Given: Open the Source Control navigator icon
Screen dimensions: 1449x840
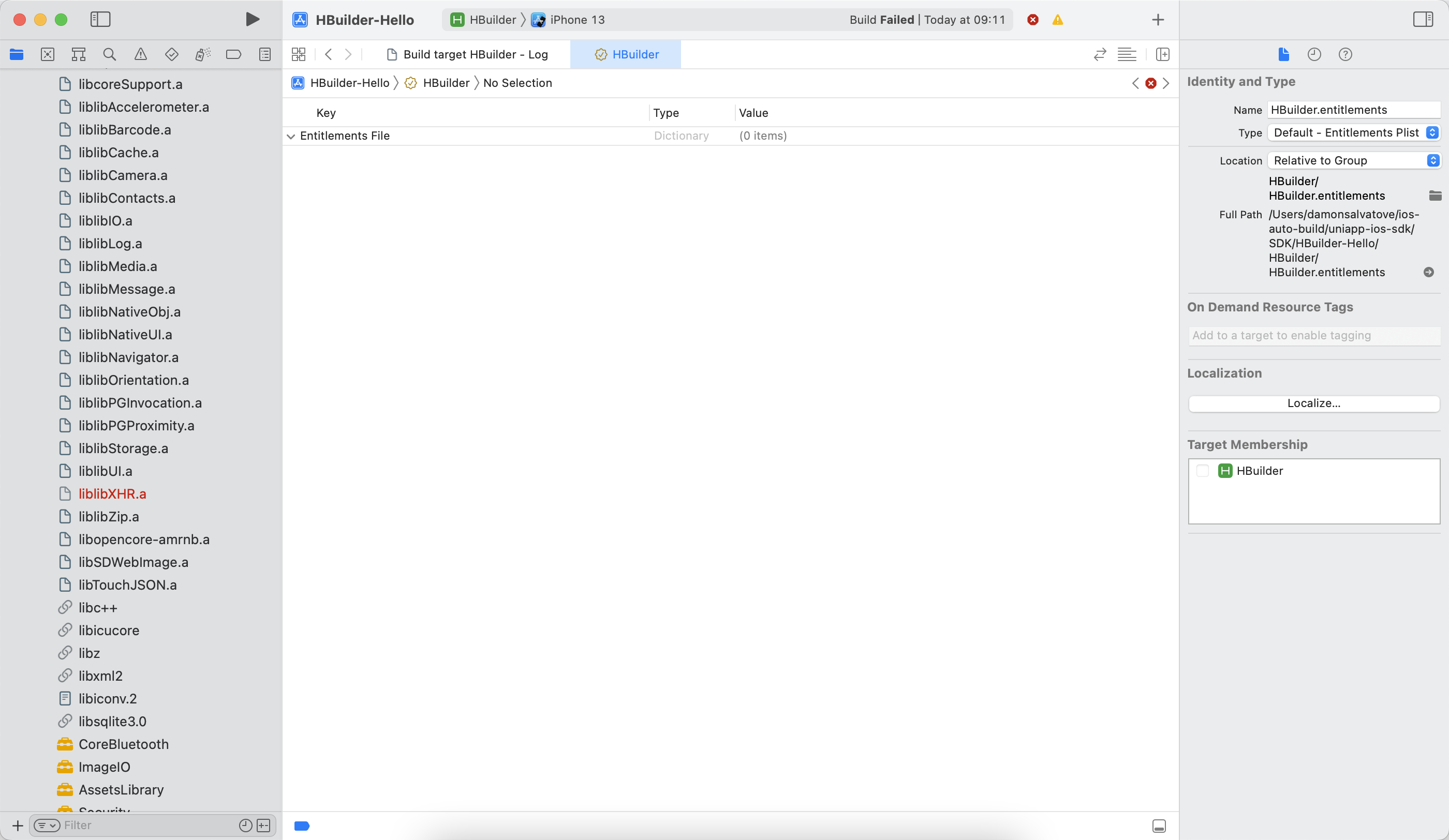Looking at the screenshot, I should pyautogui.click(x=48, y=55).
